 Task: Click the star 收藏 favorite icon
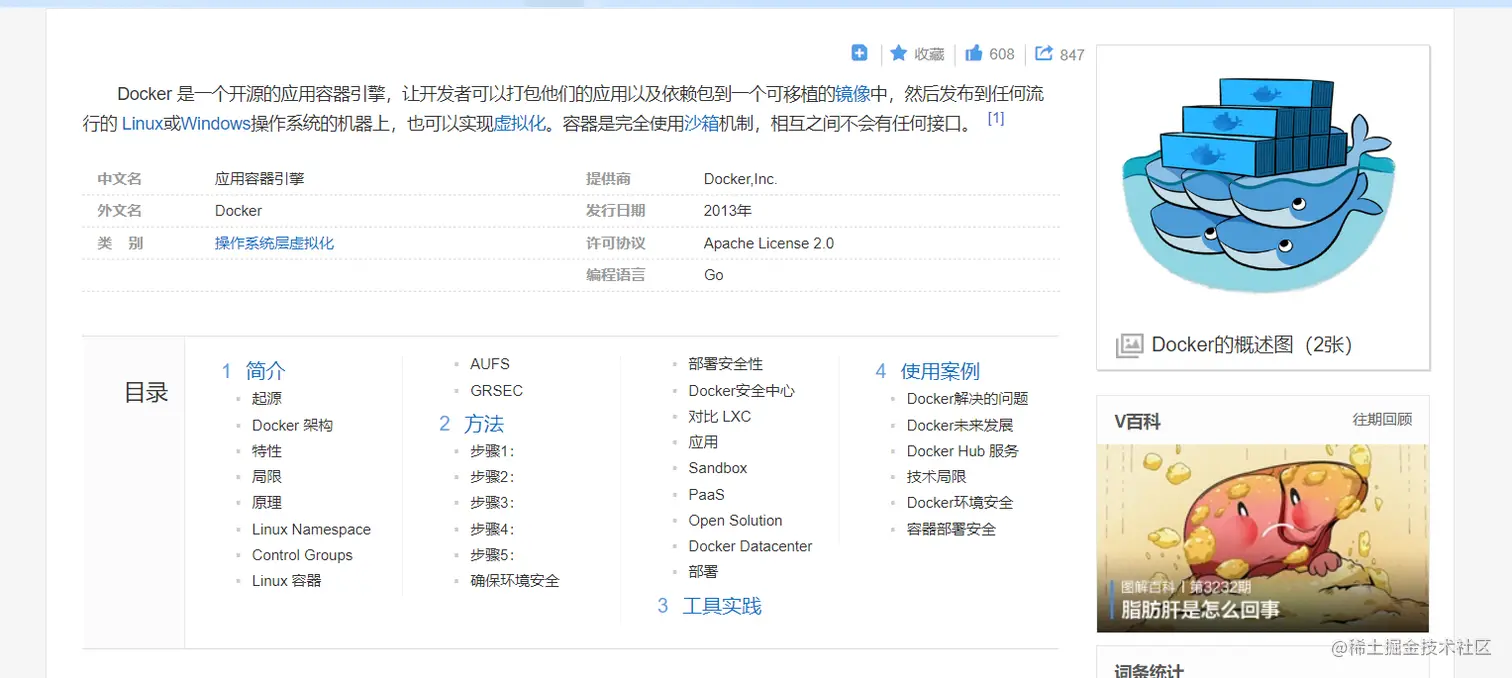click(x=898, y=53)
